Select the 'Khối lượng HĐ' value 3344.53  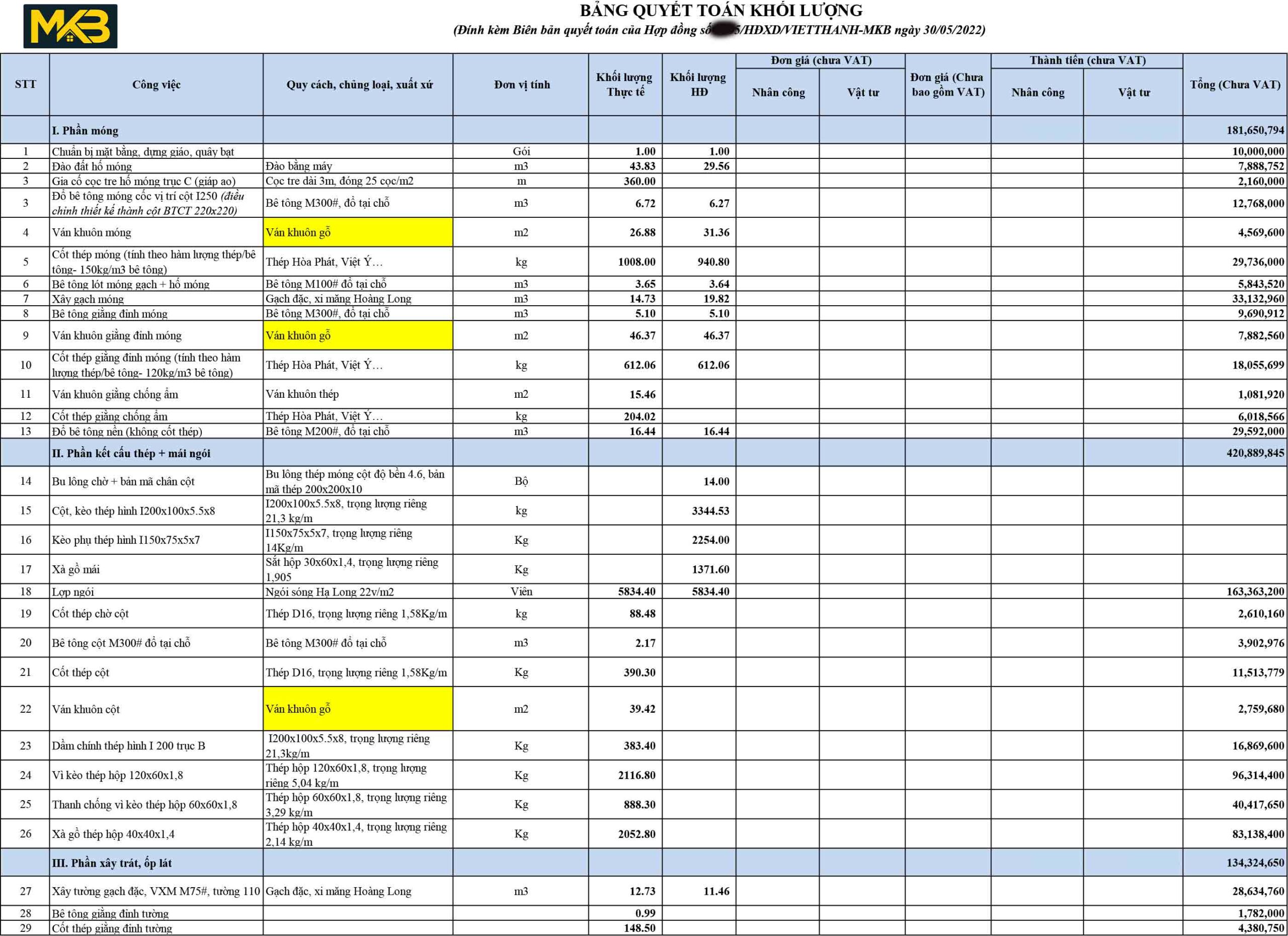tap(710, 511)
